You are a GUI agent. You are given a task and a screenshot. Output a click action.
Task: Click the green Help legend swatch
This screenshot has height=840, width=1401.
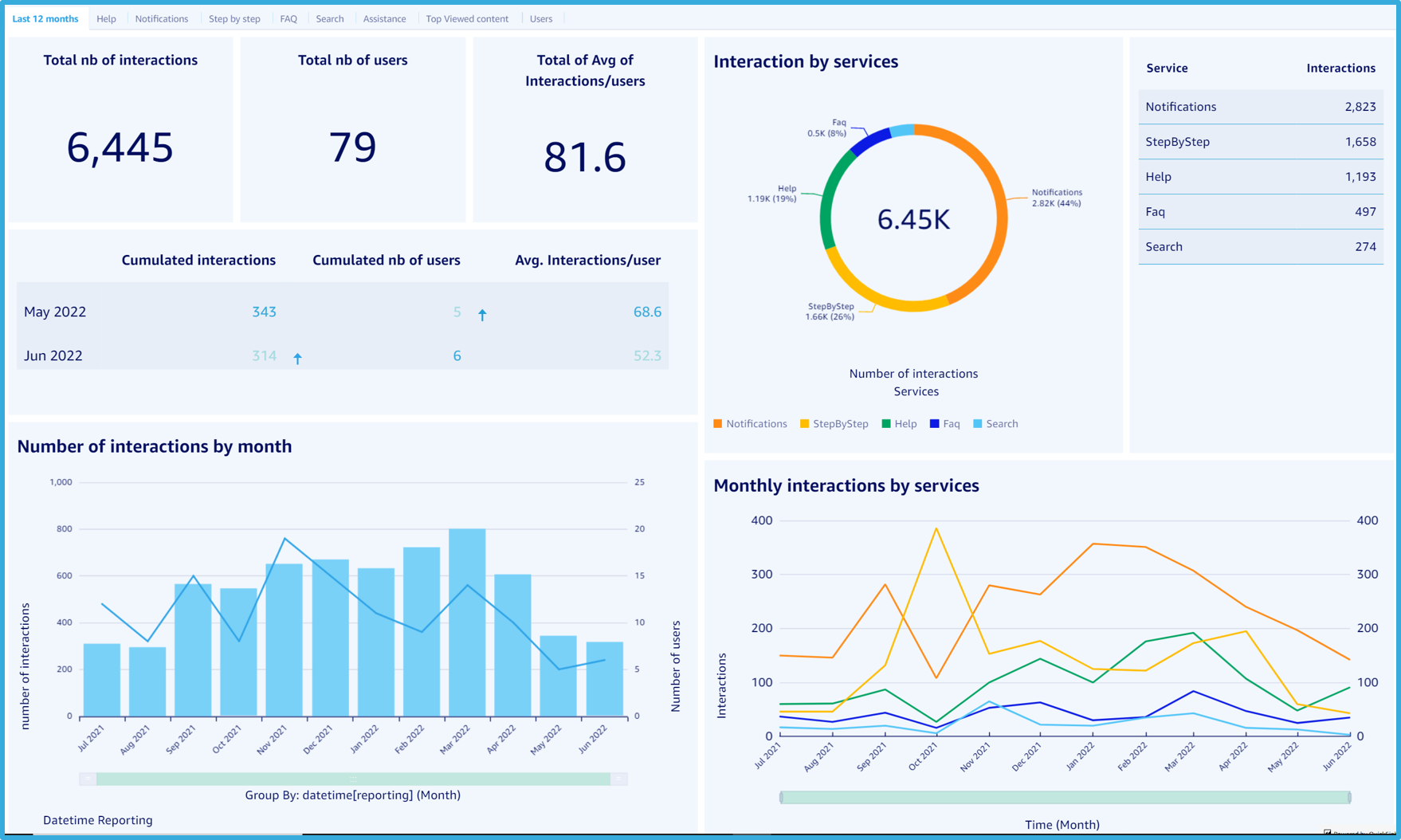[x=886, y=424]
